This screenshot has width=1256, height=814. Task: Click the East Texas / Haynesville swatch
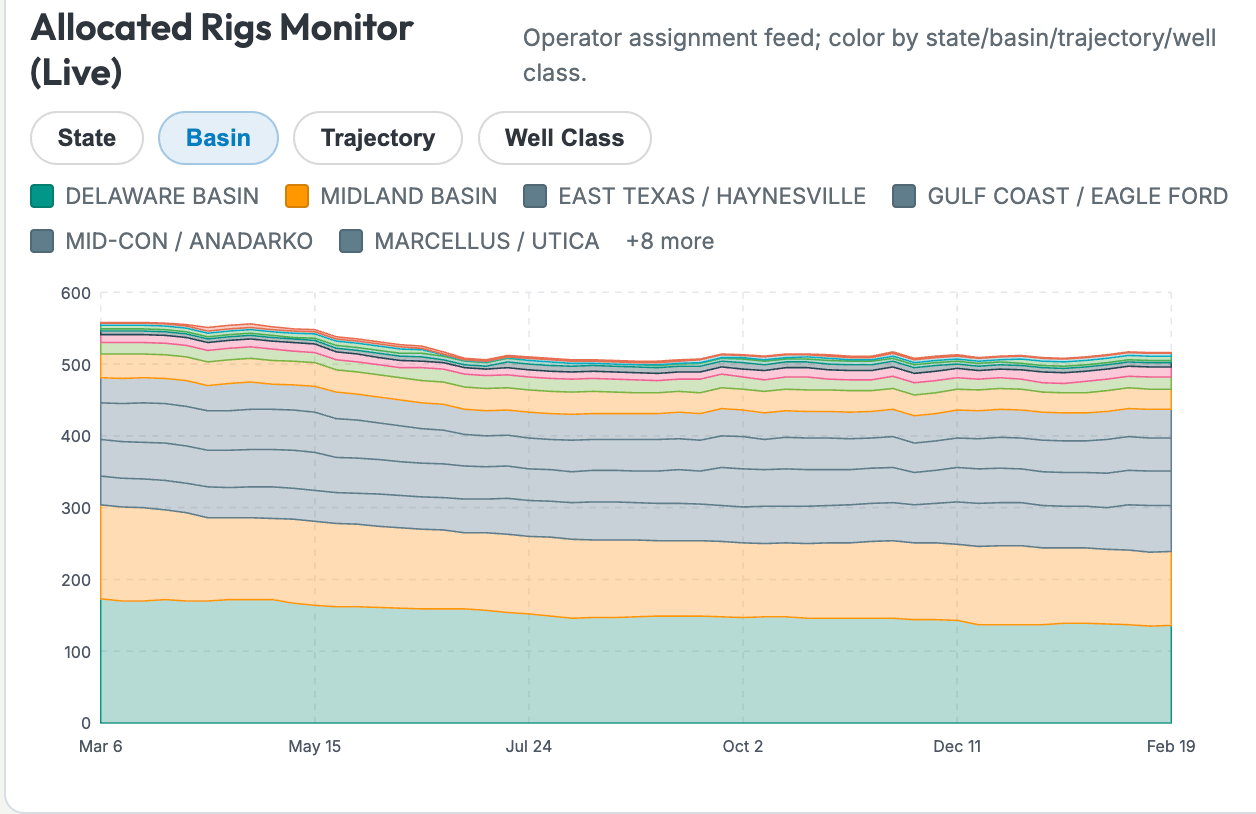(x=535, y=196)
